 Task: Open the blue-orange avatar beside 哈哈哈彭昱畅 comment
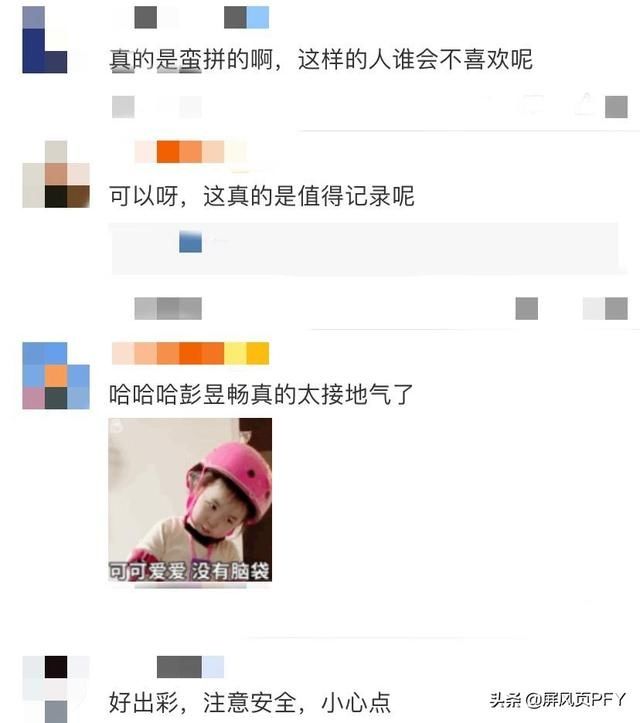(x=56, y=376)
